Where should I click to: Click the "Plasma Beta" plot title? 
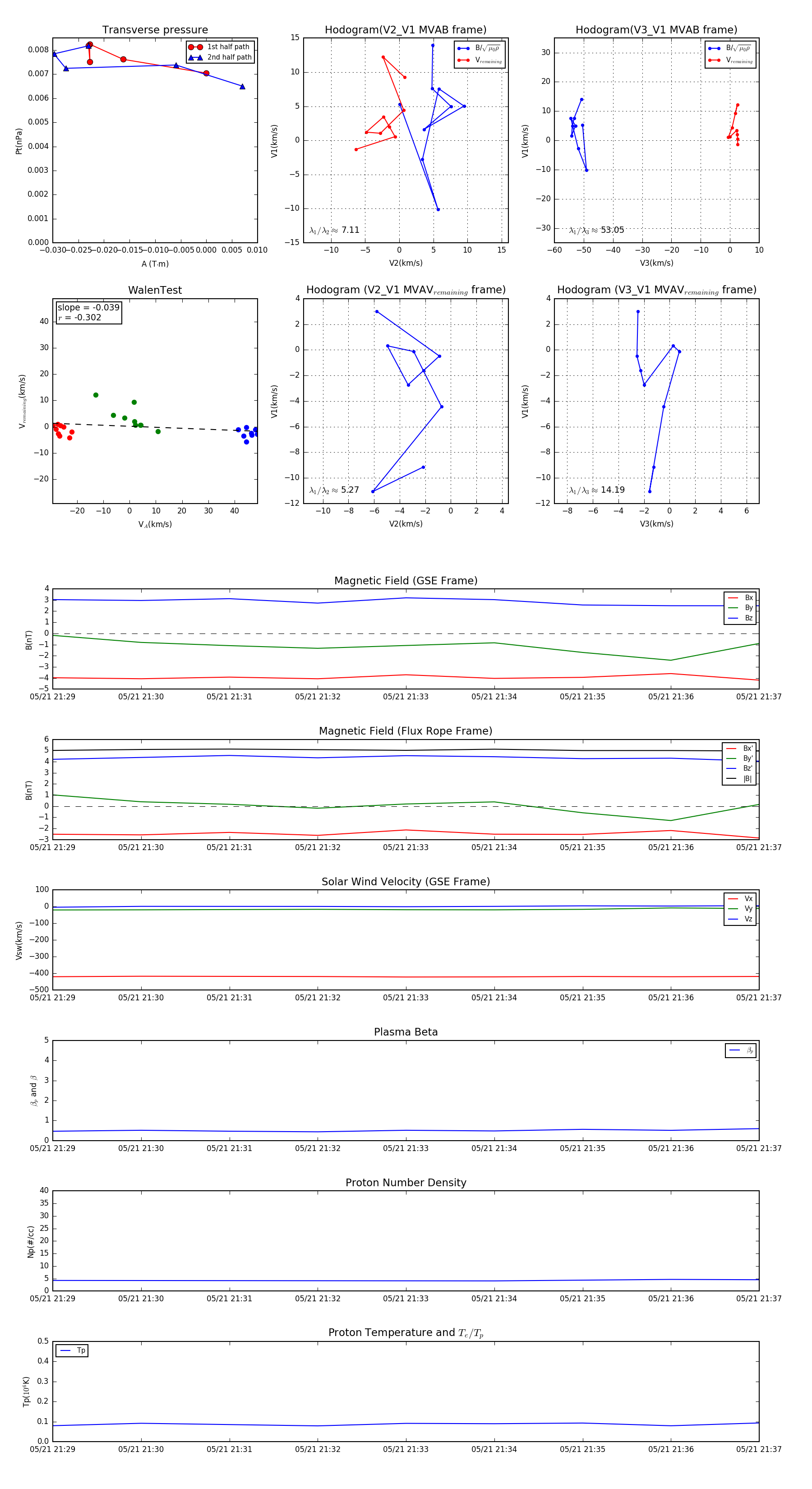tap(406, 1032)
